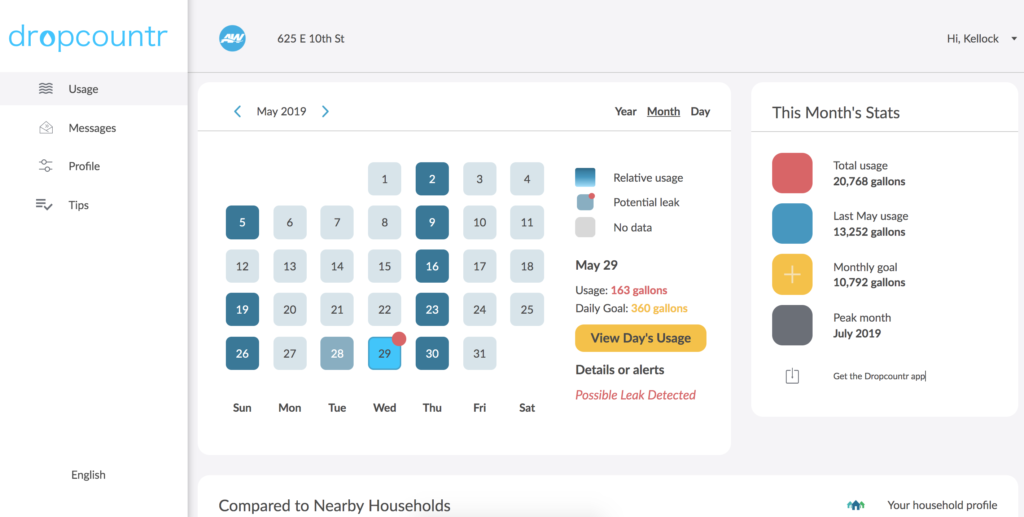Select May 28 on the calendar
Screen dimensions: 1024x517
tap(337, 353)
